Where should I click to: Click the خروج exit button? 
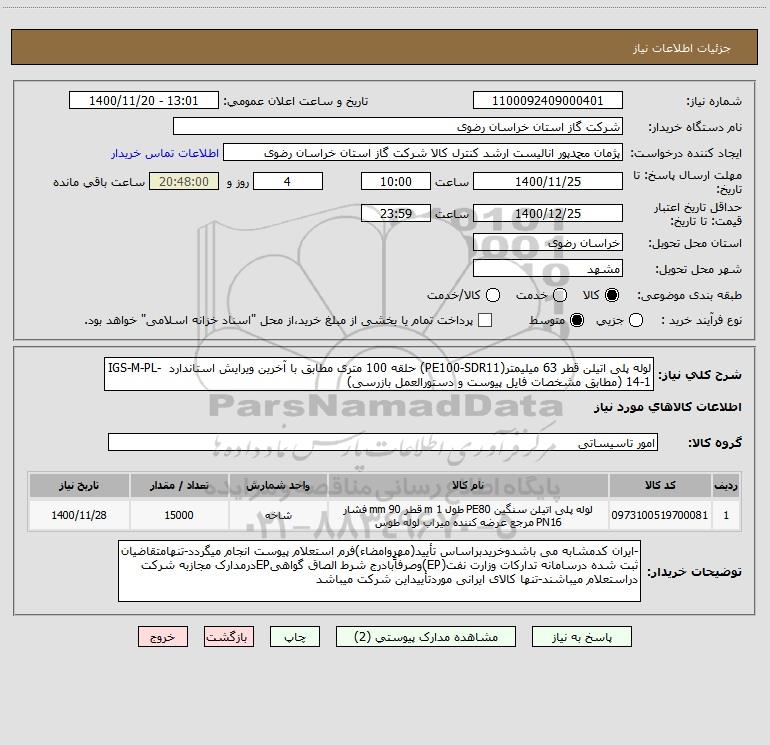tap(163, 637)
